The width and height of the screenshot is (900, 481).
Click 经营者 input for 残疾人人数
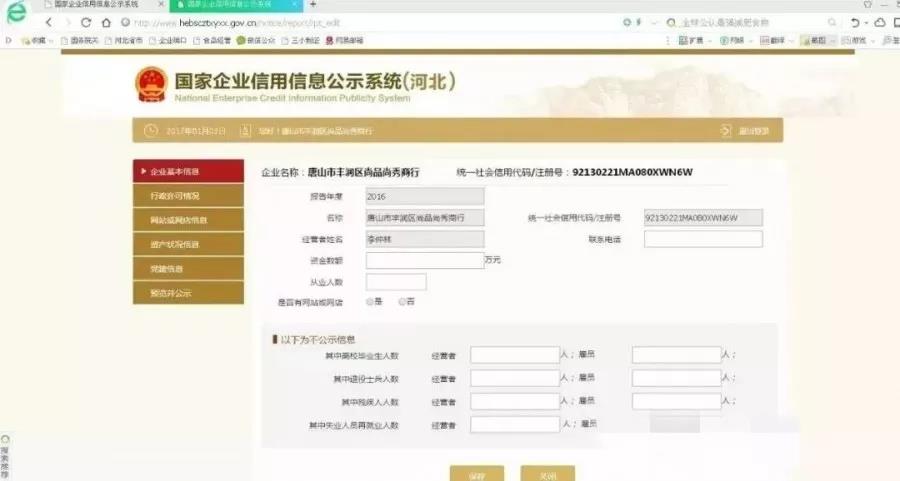click(x=515, y=401)
